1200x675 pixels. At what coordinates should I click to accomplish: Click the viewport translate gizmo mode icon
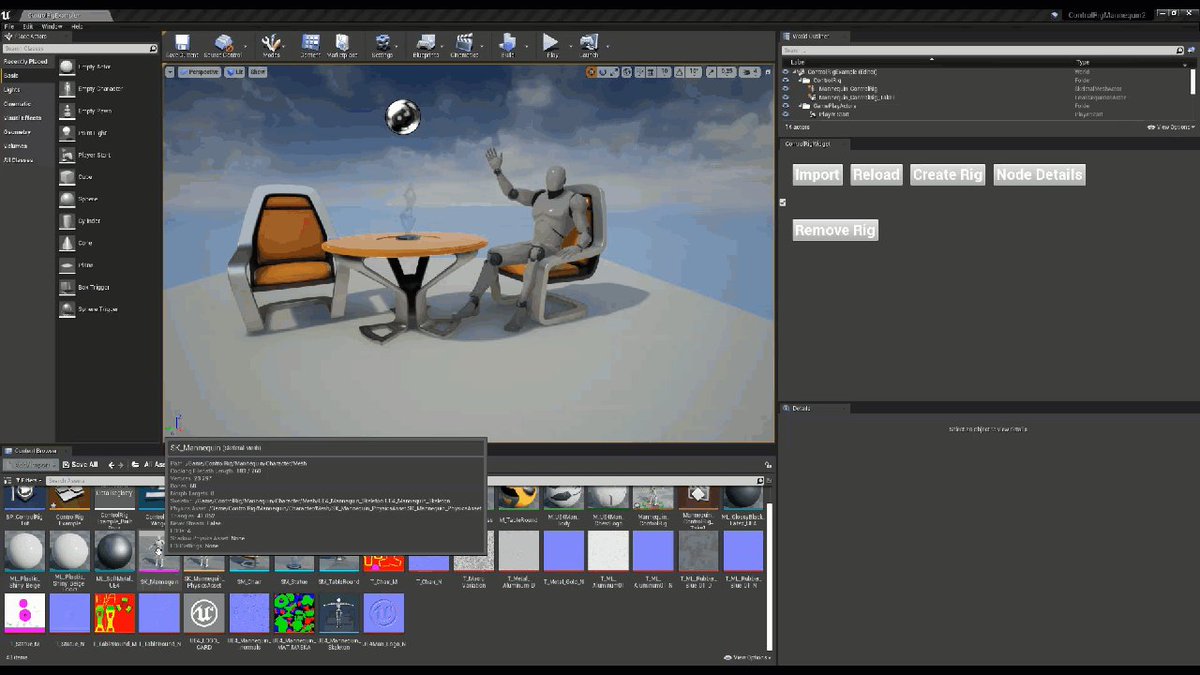[x=591, y=72]
